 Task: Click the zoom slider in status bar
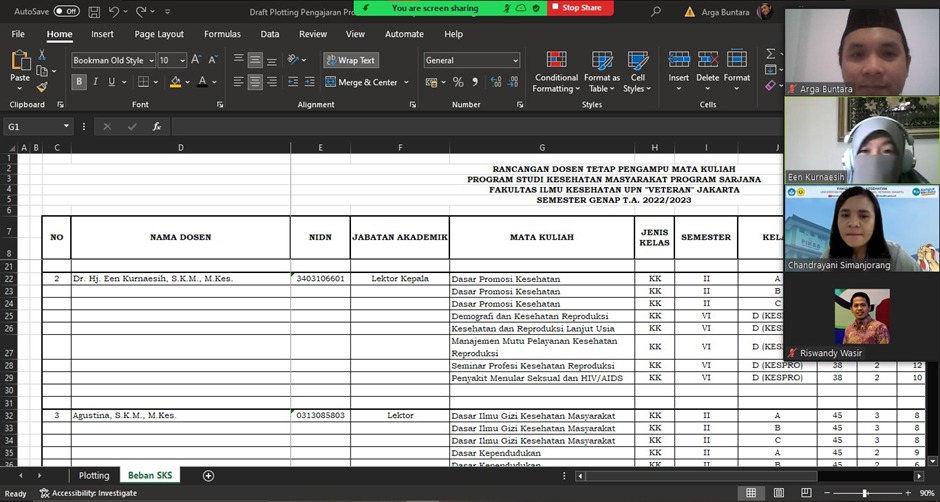pyautogui.click(x=864, y=493)
